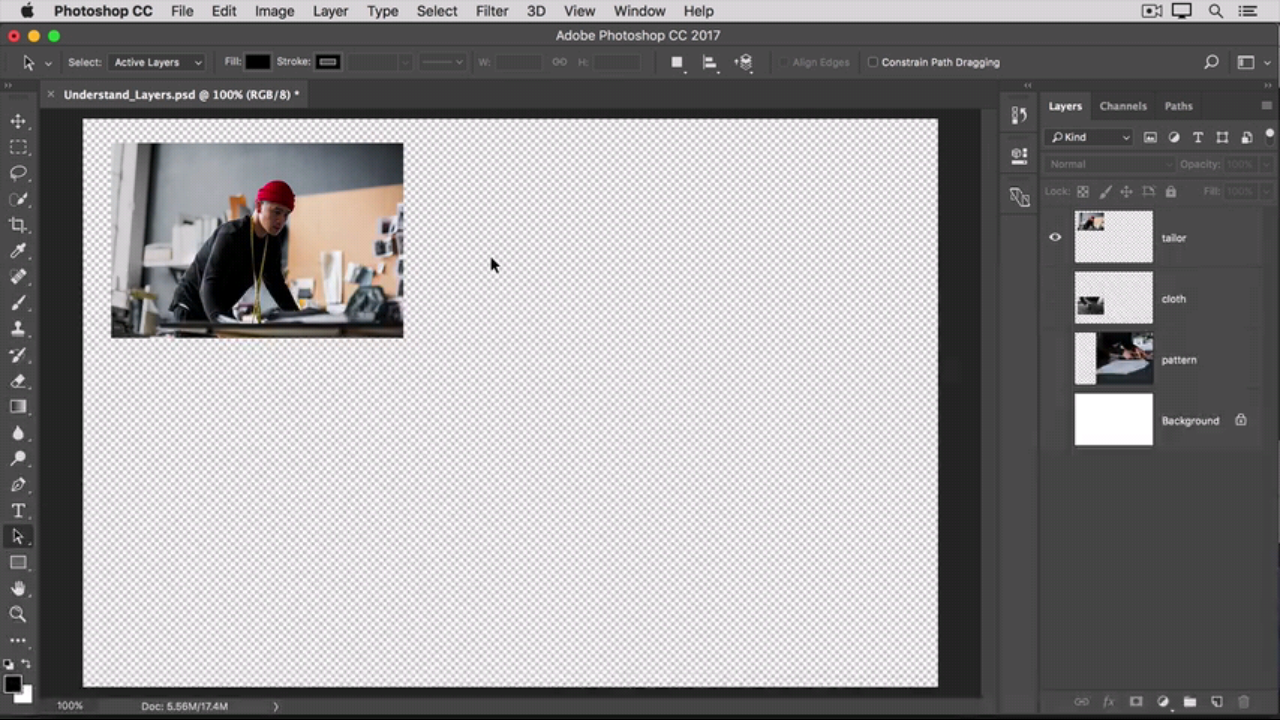Select the Lasso tool
Screen dimensions: 1280x720
18,173
